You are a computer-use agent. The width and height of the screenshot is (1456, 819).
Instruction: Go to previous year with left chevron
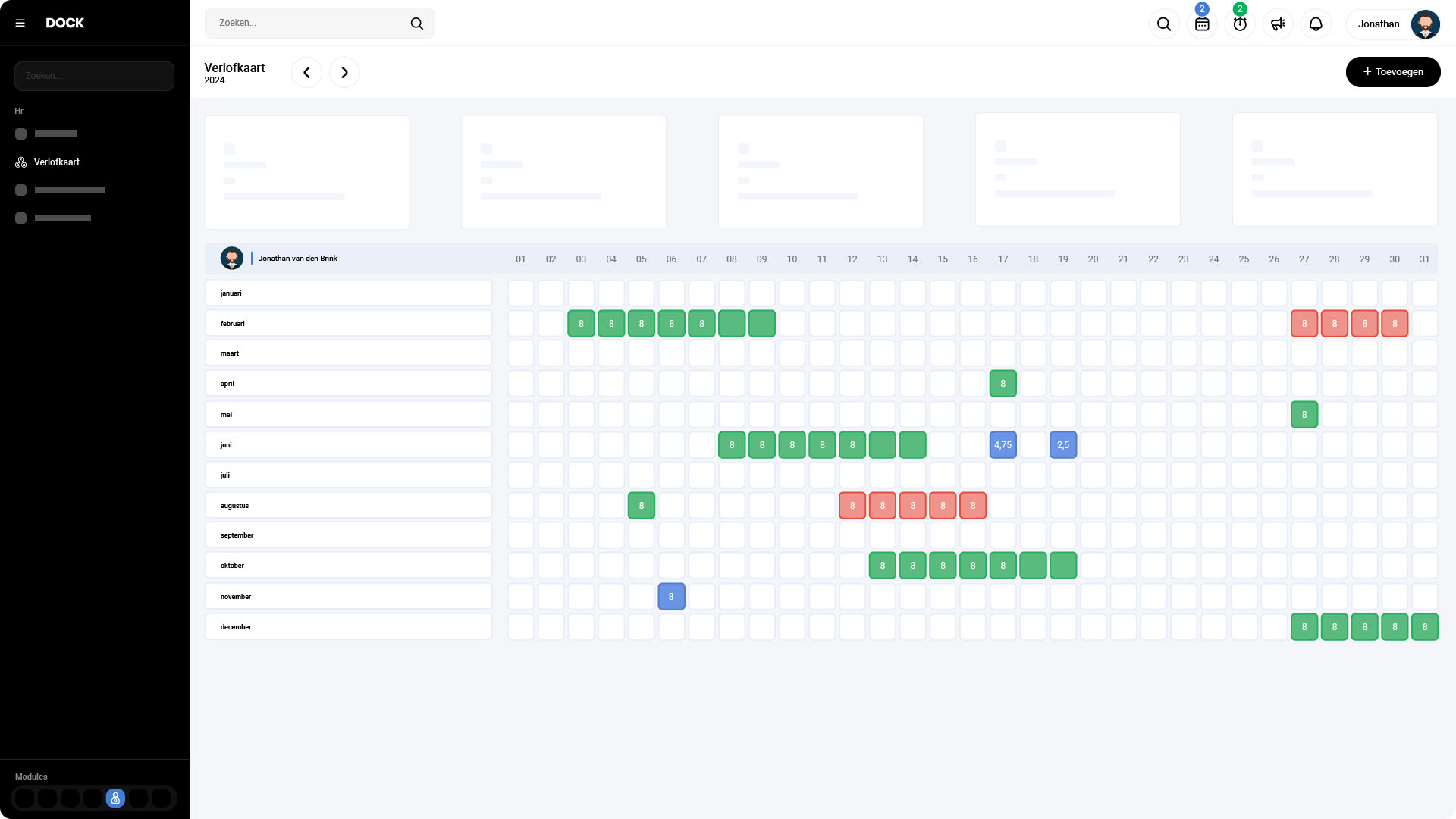(x=306, y=73)
